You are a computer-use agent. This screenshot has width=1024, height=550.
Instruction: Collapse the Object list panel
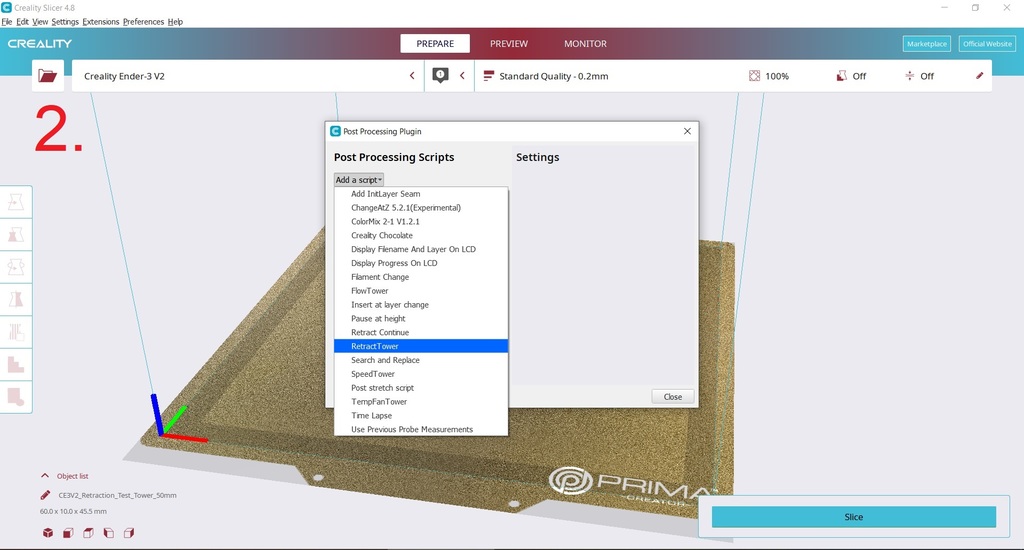pos(45,476)
